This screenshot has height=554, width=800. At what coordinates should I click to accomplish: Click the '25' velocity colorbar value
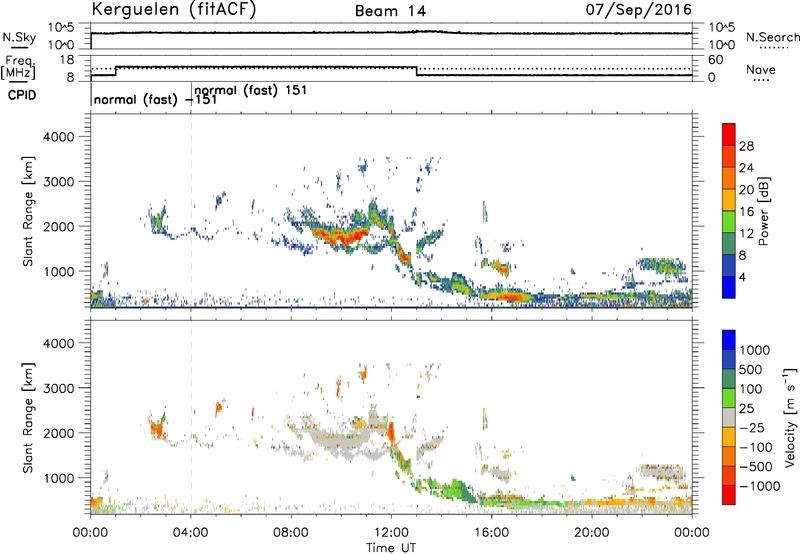[747, 409]
